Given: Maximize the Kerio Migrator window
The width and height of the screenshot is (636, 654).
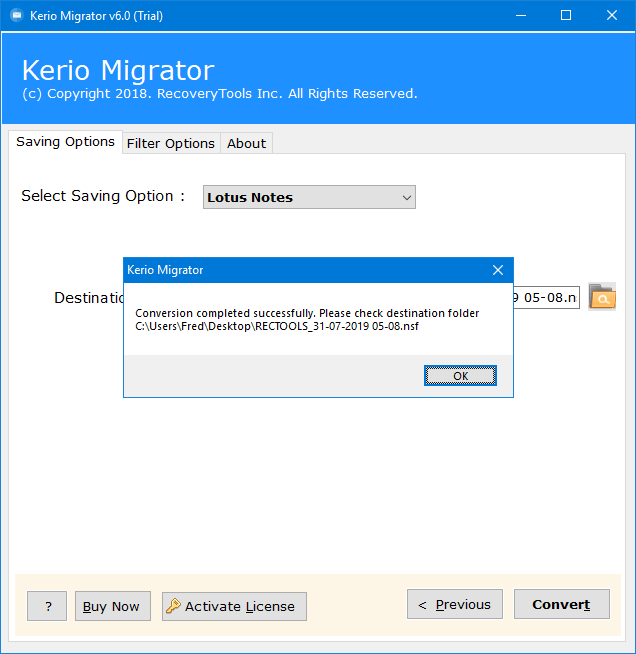Looking at the screenshot, I should tap(566, 15).
